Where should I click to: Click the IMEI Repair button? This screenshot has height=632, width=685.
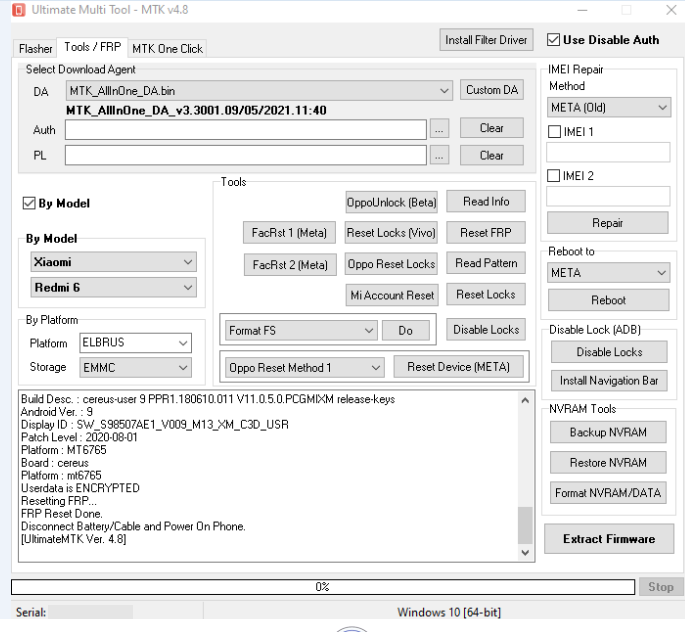[608, 223]
